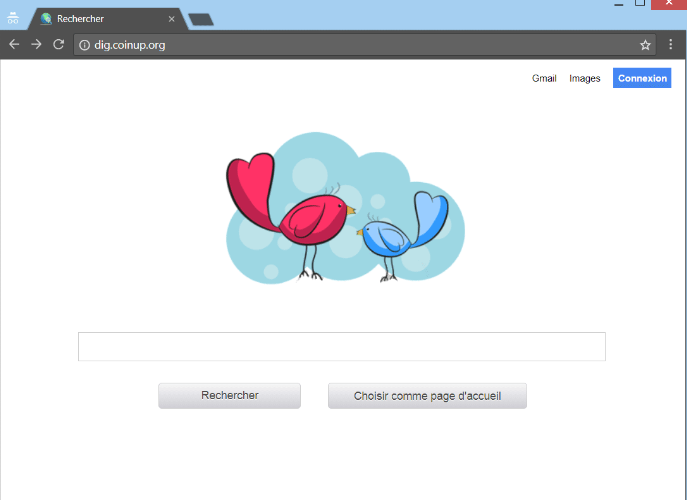Close the browser window
687x500 pixels.
pos(669,4)
